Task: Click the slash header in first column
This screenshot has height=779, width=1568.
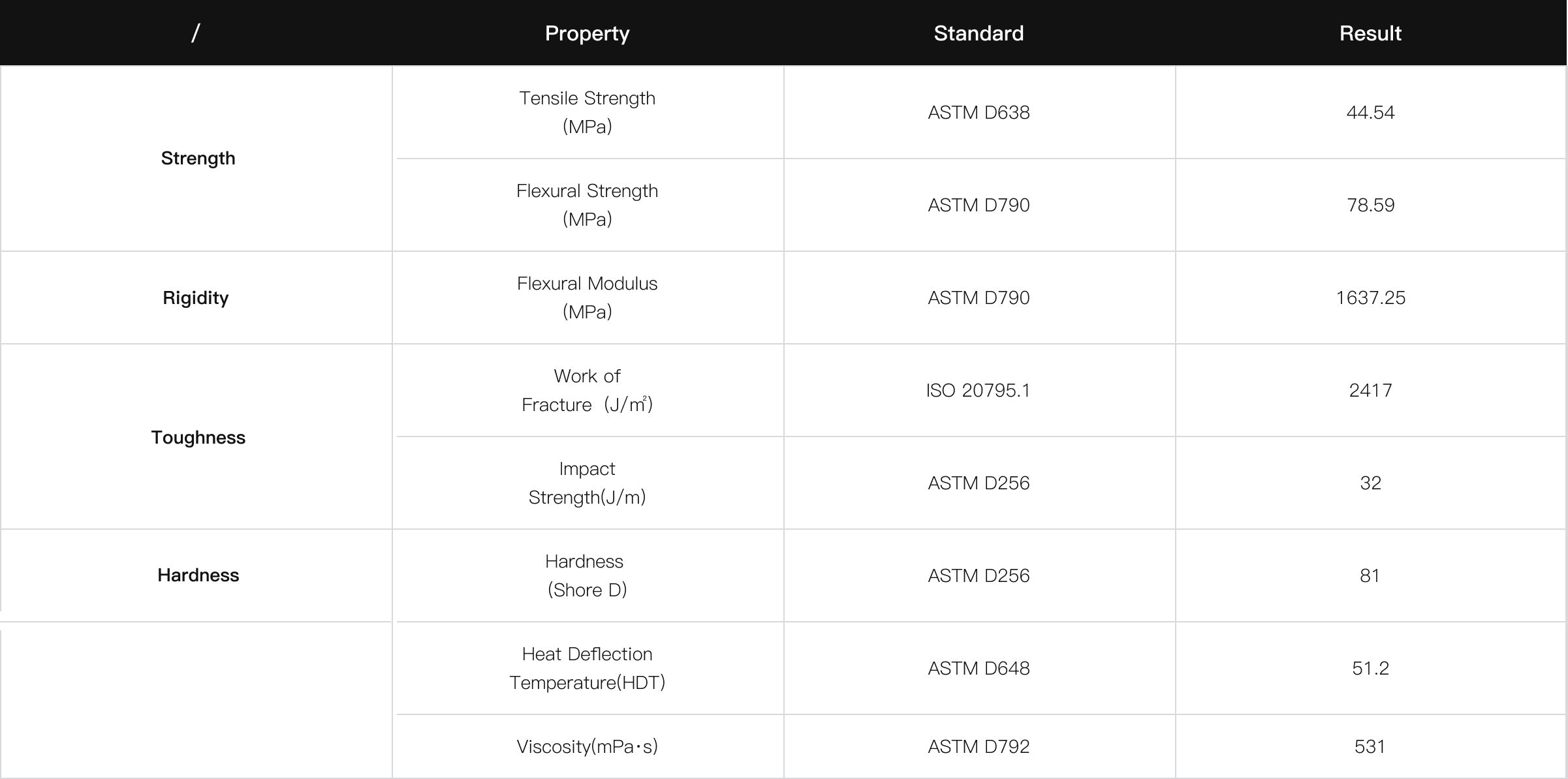Action: pos(195,33)
